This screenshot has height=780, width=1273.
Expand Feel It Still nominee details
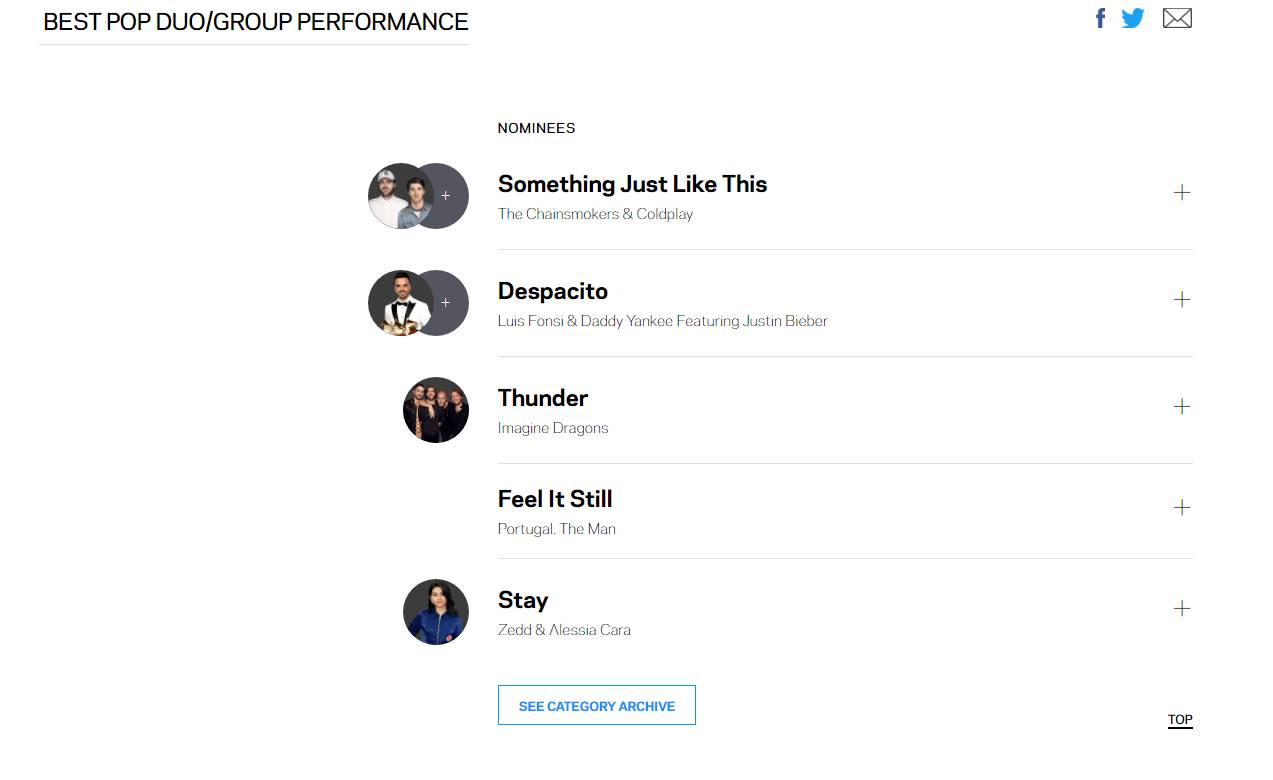click(x=1182, y=507)
